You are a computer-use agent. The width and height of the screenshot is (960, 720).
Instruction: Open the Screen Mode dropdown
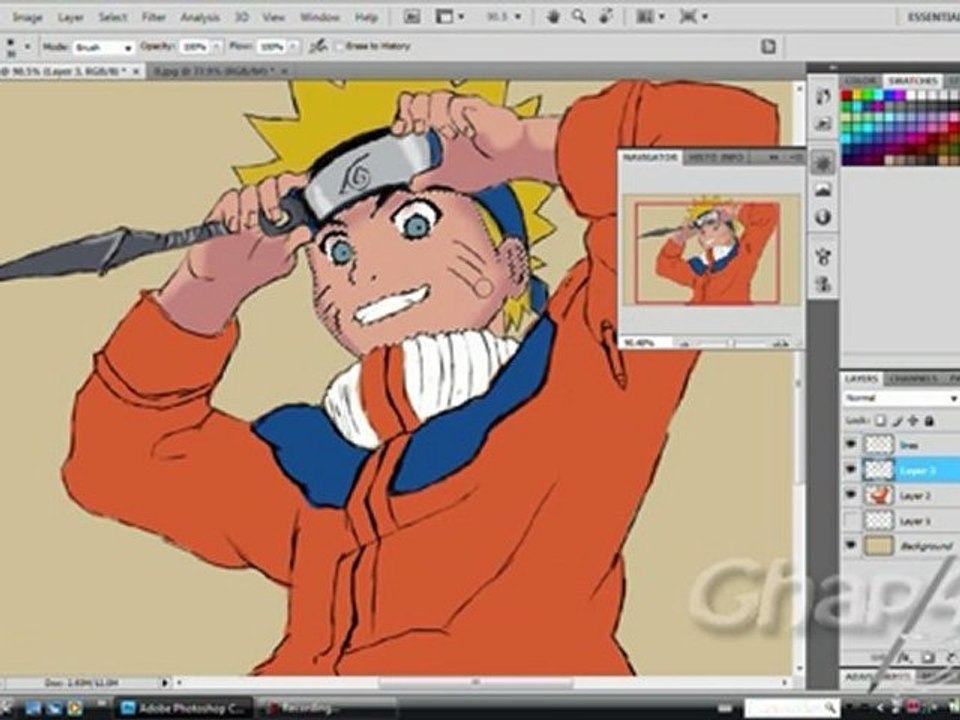693,17
